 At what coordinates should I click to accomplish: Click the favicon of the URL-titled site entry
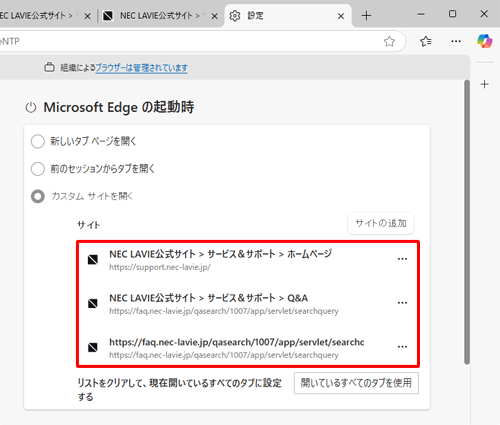[x=93, y=347]
